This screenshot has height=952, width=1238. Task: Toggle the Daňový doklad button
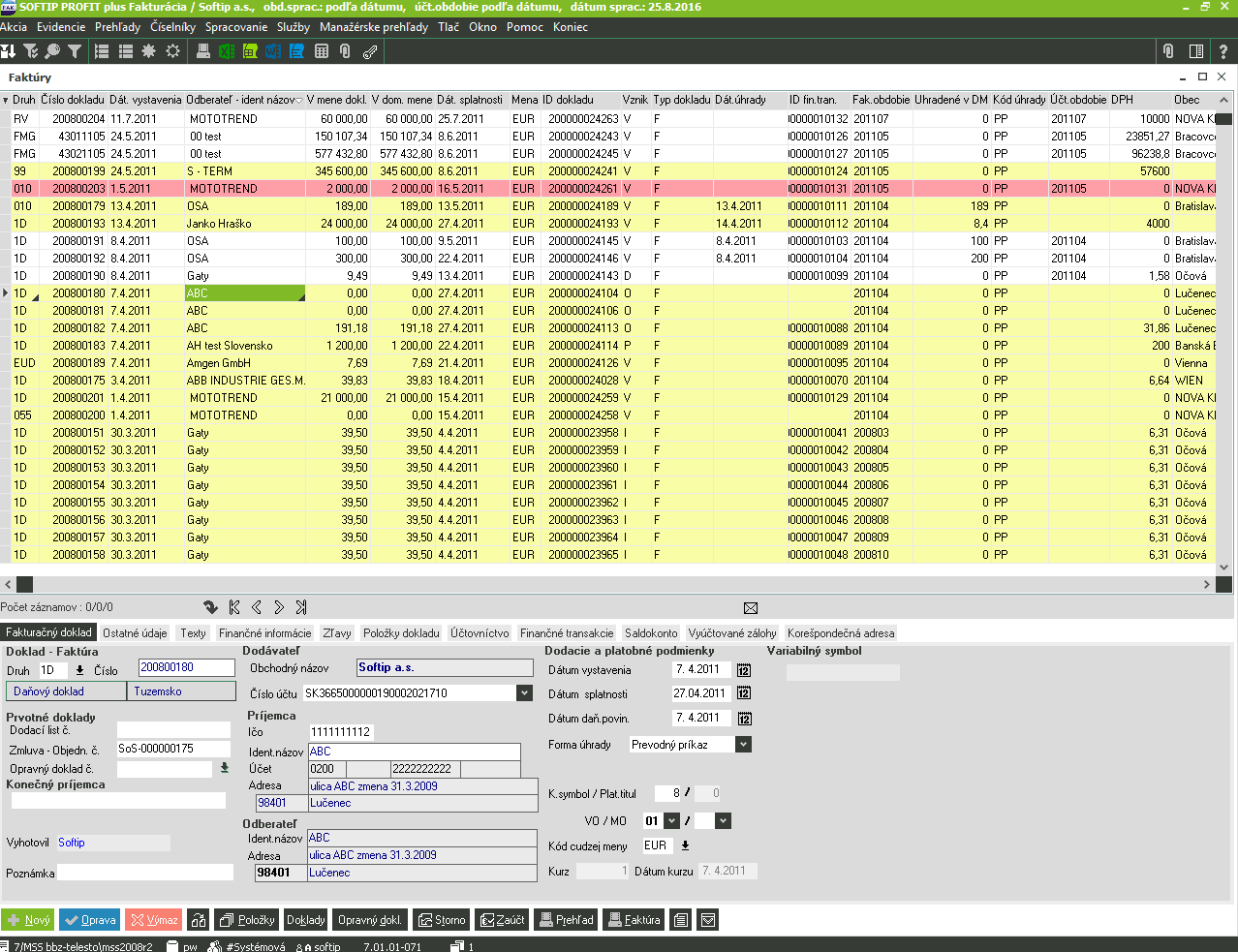[x=65, y=691]
